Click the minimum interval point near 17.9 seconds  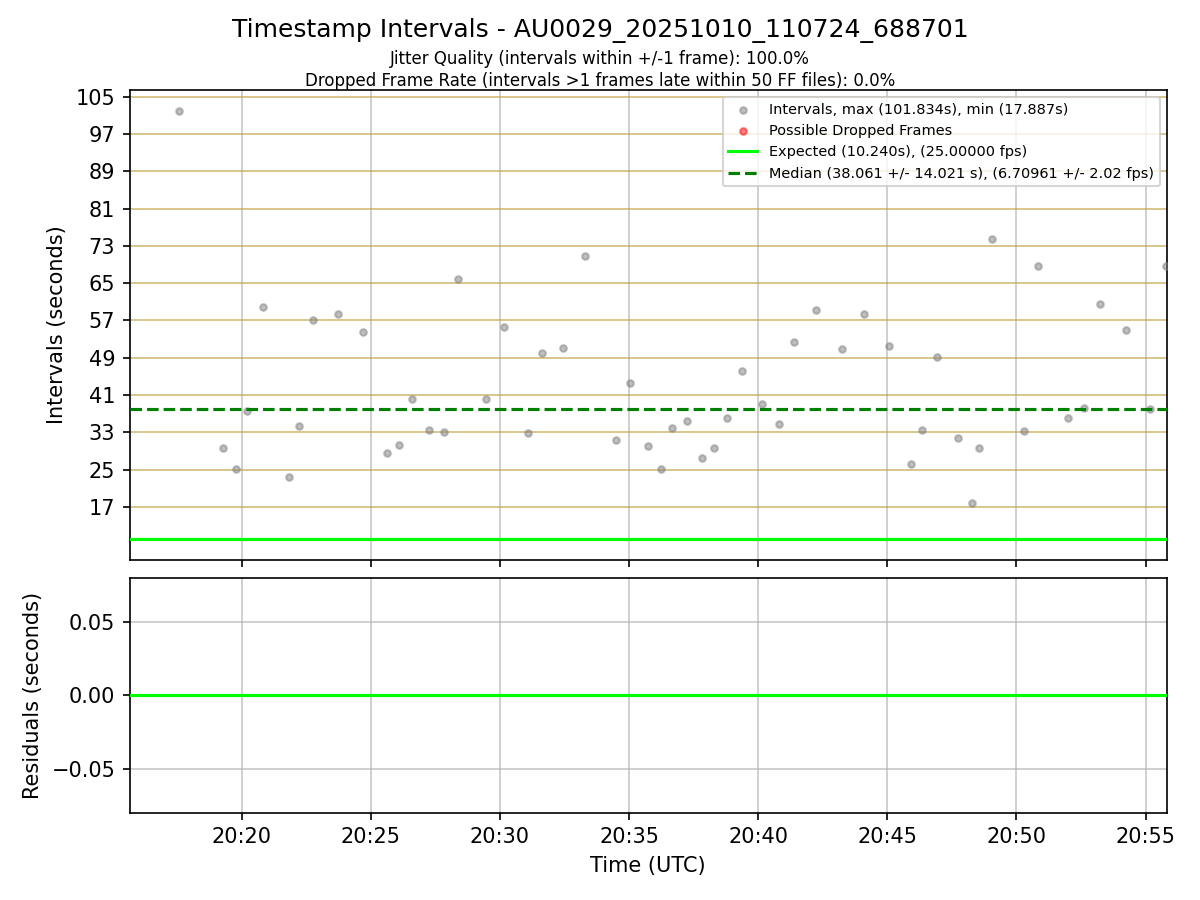(x=972, y=503)
